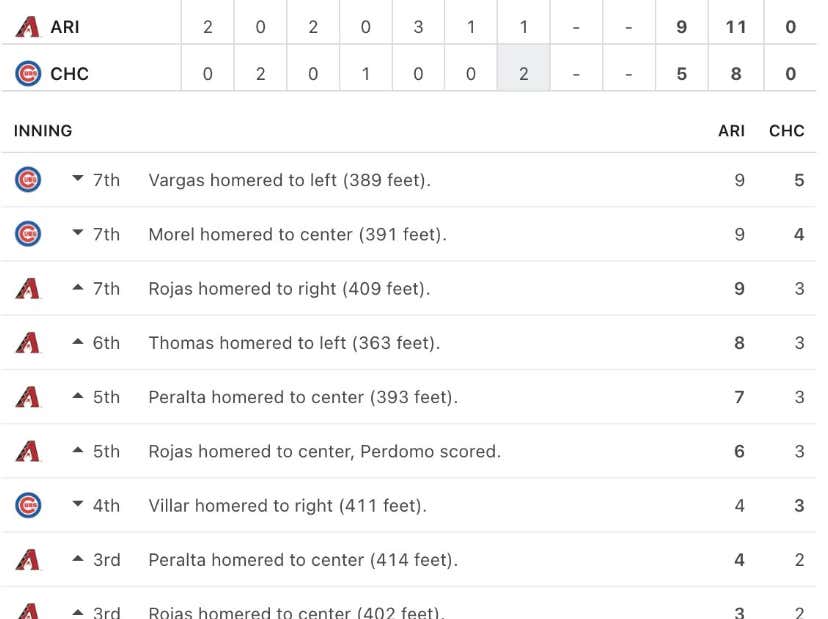
Task: Toggle the down arrow on the Vargas play row
Action: (78, 180)
